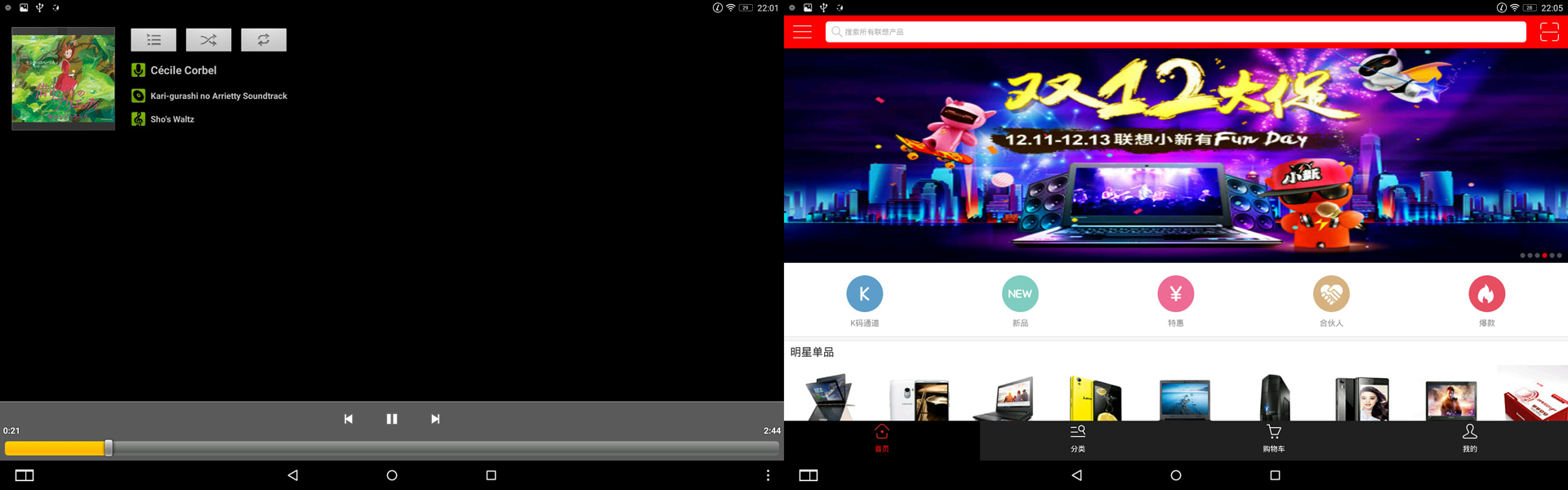The width and height of the screenshot is (1568, 490).
Task: Open the blue K码通道 icon
Action: 864,295
